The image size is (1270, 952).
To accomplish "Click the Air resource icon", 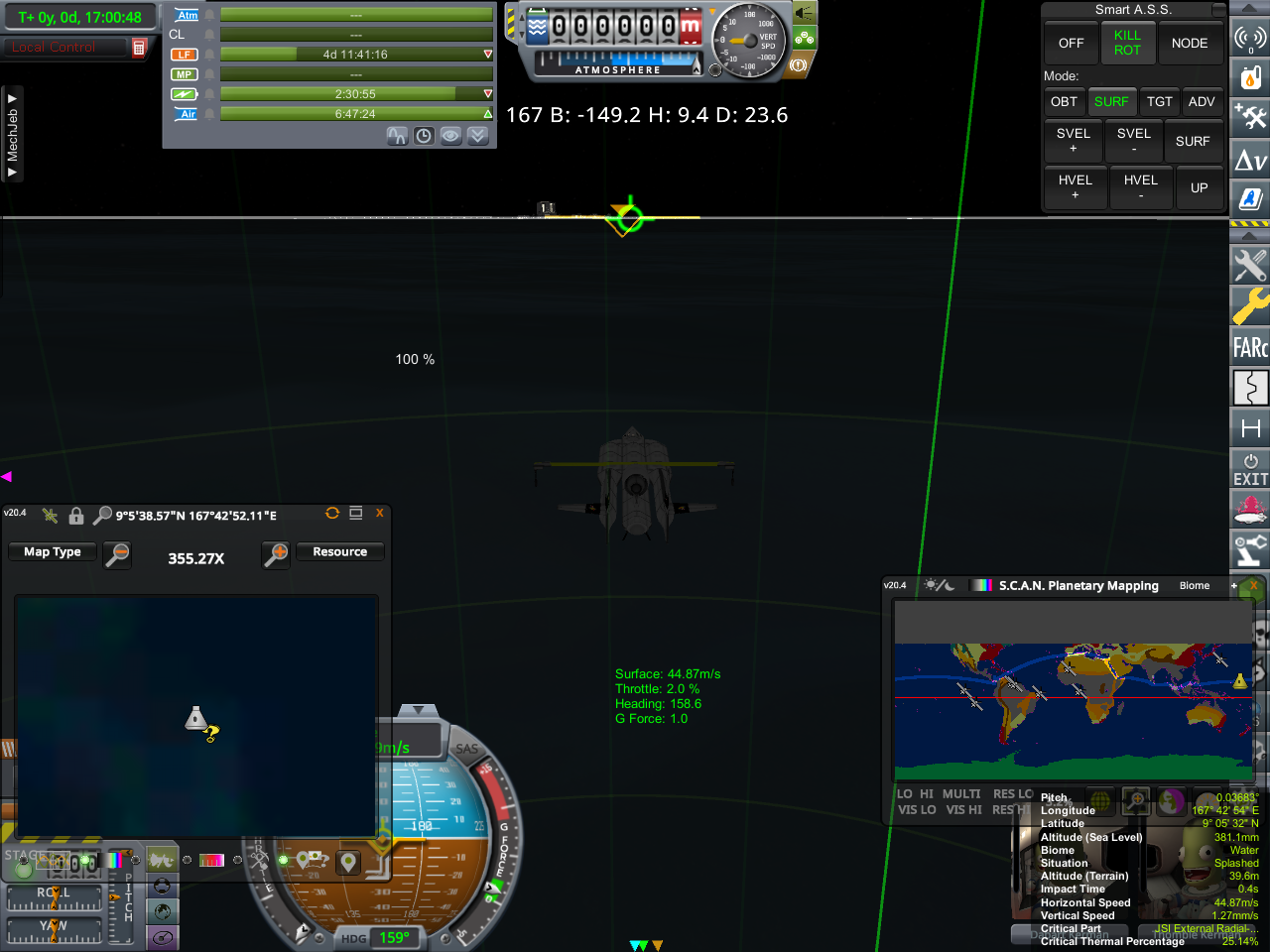I will [187, 114].
